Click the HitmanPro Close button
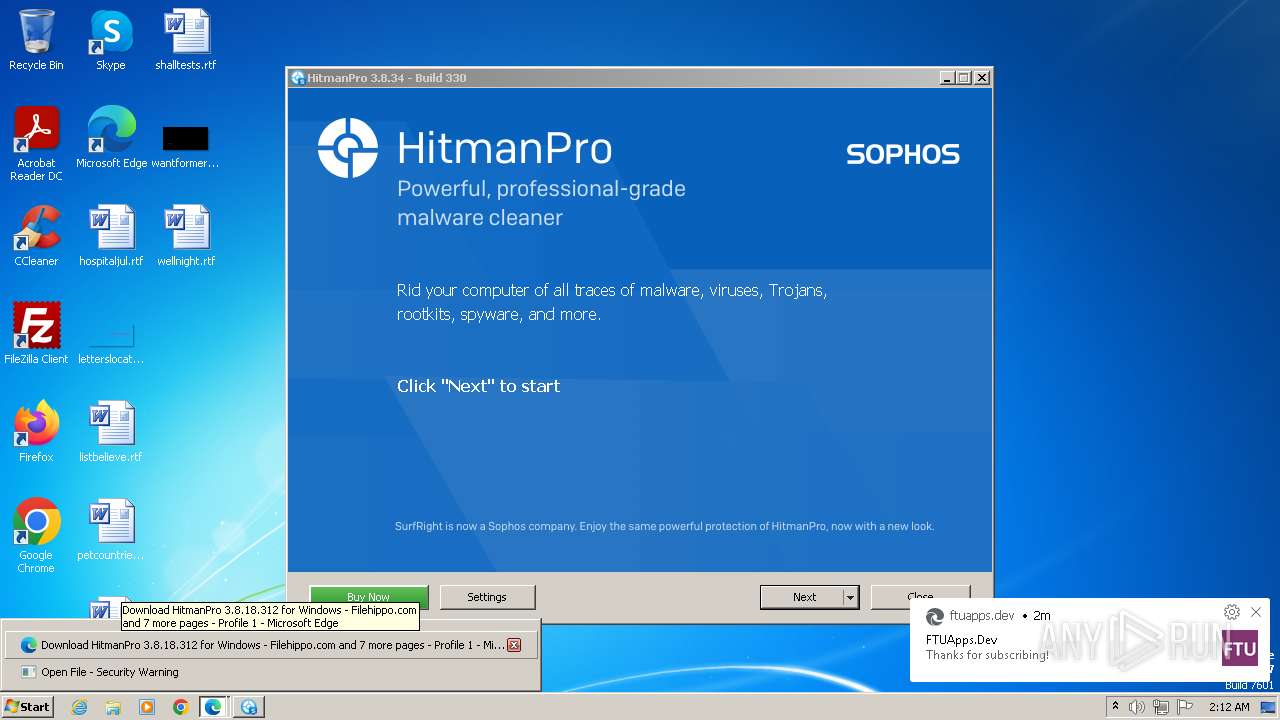The image size is (1280, 720). (920, 597)
